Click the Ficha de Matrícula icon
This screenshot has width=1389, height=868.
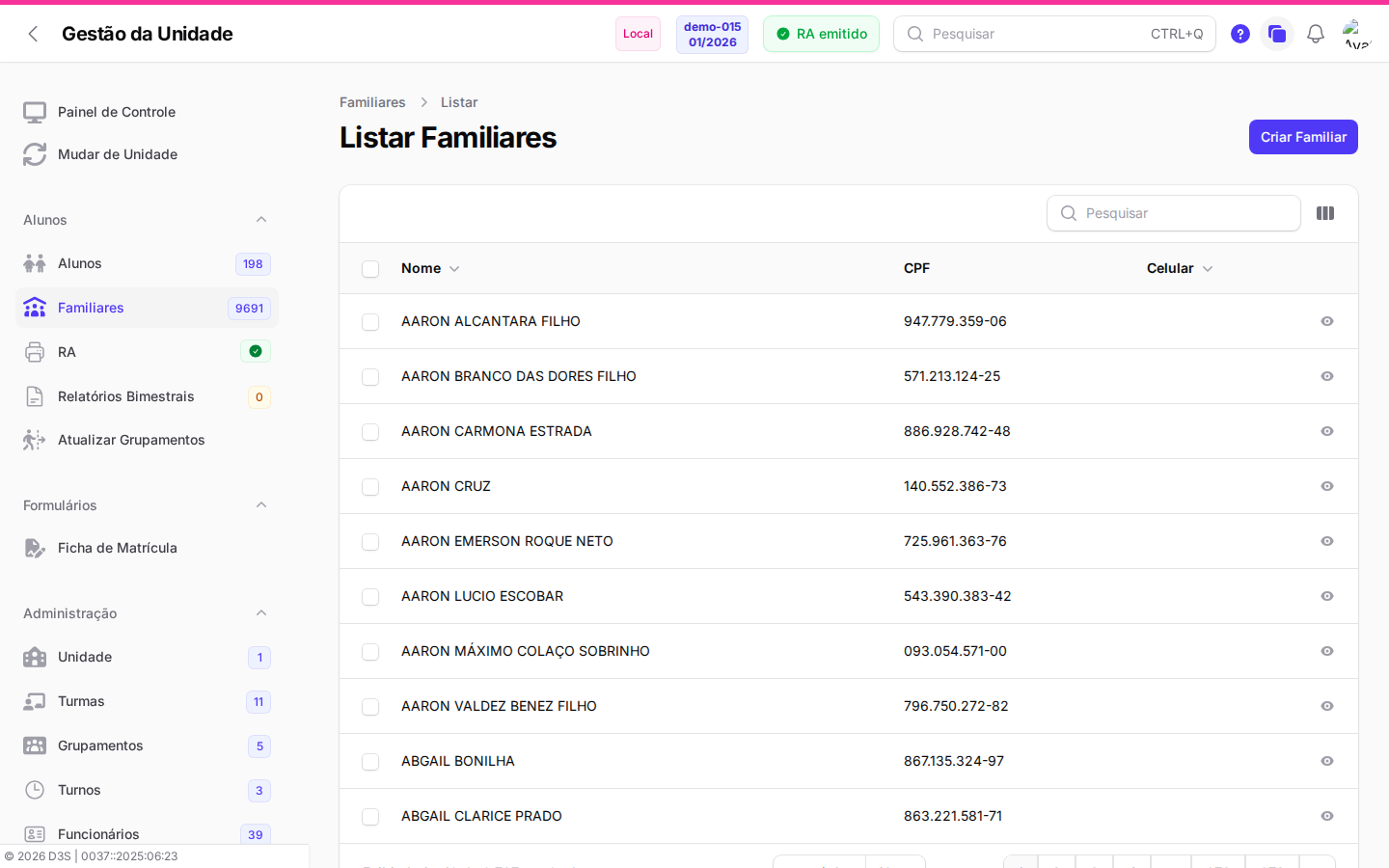pyautogui.click(x=35, y=548)
